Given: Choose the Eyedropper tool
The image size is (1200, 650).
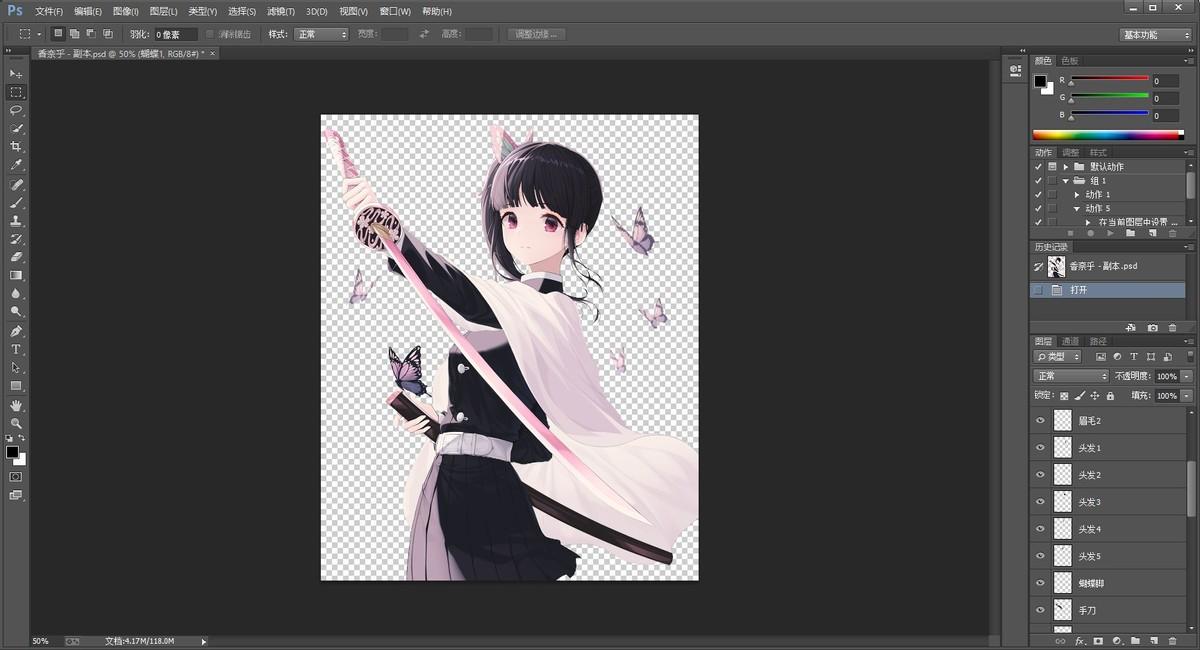Looking at the screenshot, I should pyautogui.click(x=16, y=165).
